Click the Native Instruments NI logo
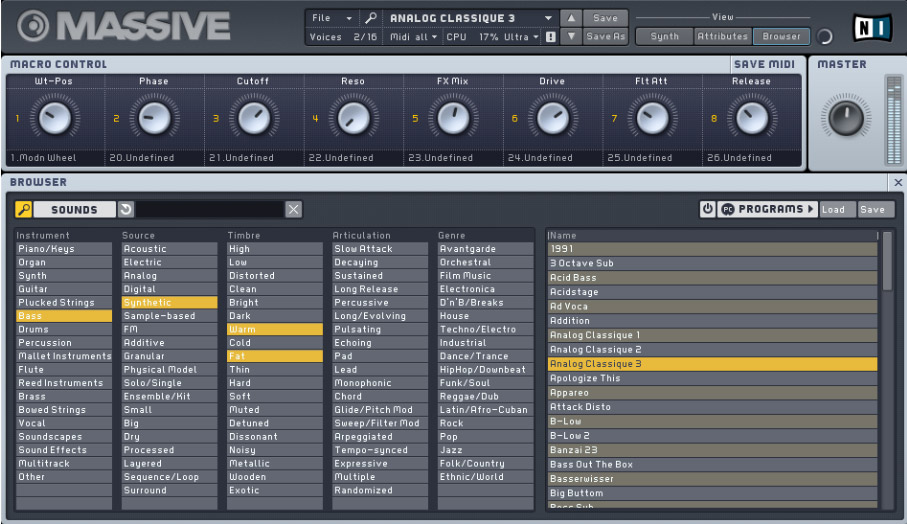The width and height of the screenshot is (907, 524). (872, 27)
